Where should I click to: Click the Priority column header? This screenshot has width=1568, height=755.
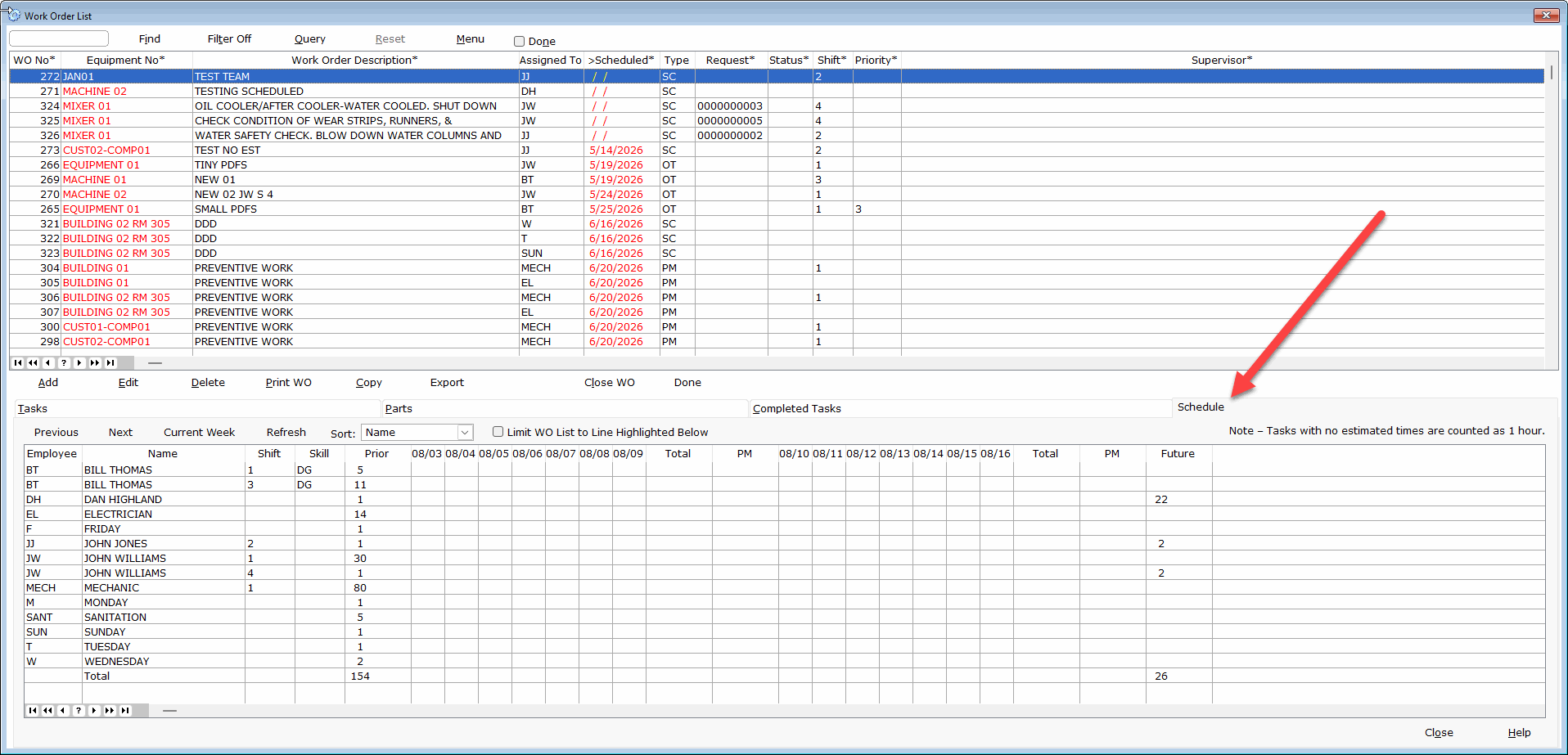876,60
